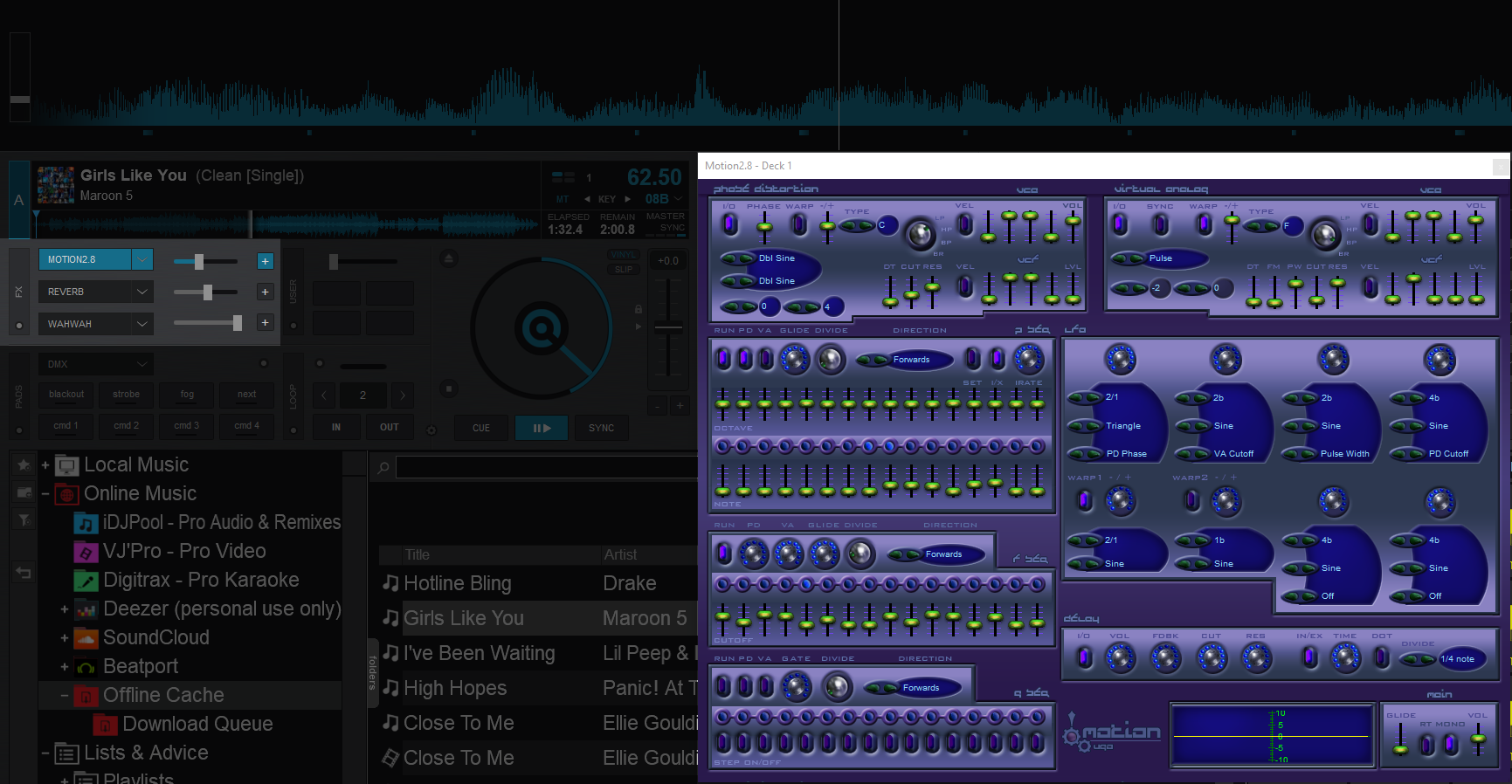This screenshot has width=1512, height=784.
Task: Click the track search input field
Action: pos(545,468)
